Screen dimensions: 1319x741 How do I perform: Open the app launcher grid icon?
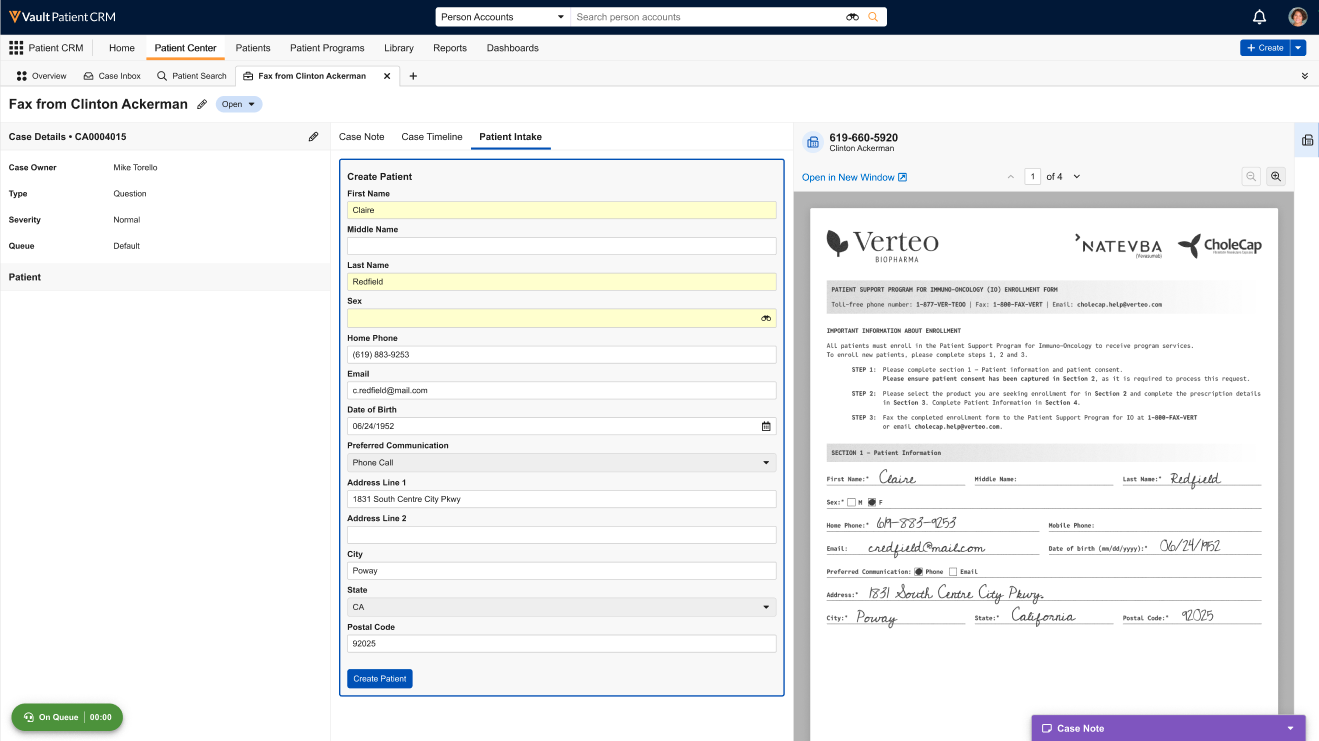pyautogui.click(x=16, y=48)
